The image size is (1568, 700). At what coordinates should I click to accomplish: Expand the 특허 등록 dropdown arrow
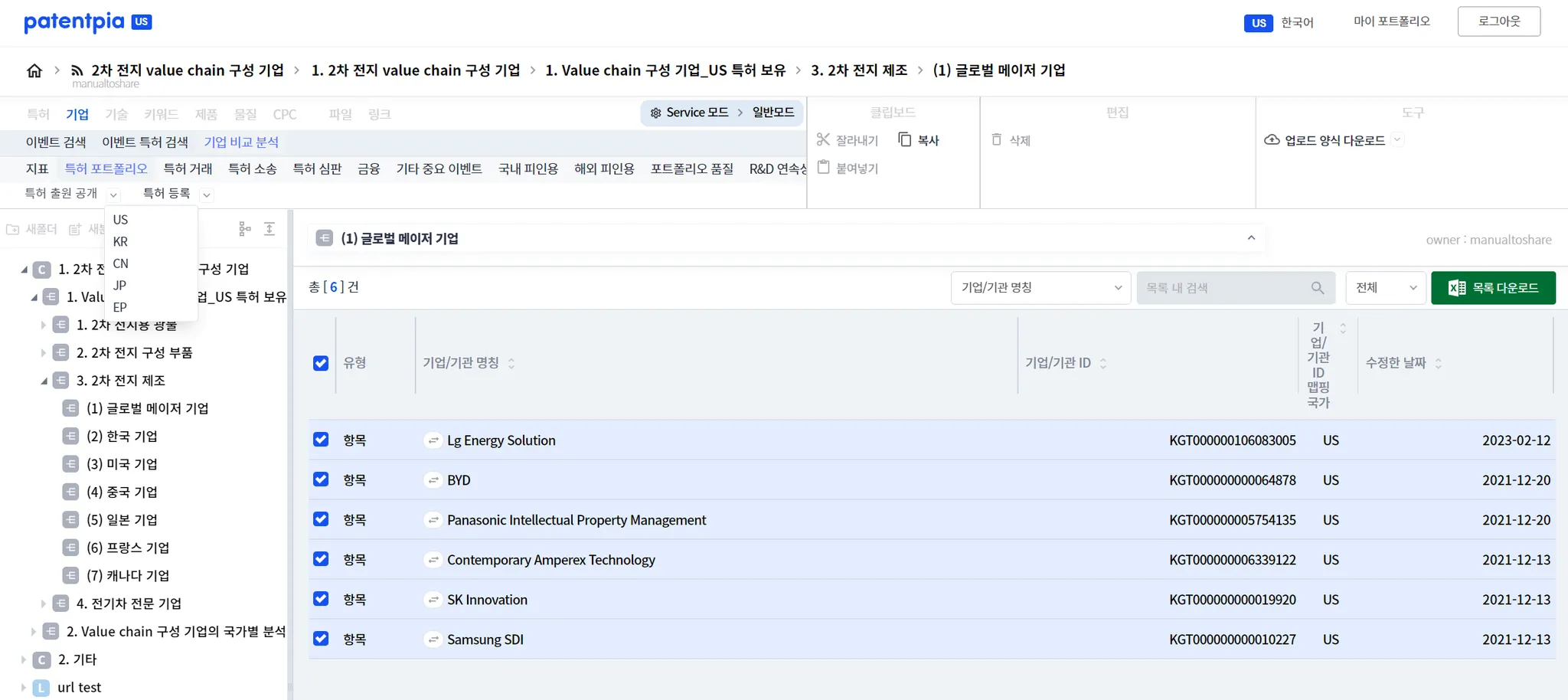pyautogui.click(x=207, y=195)
